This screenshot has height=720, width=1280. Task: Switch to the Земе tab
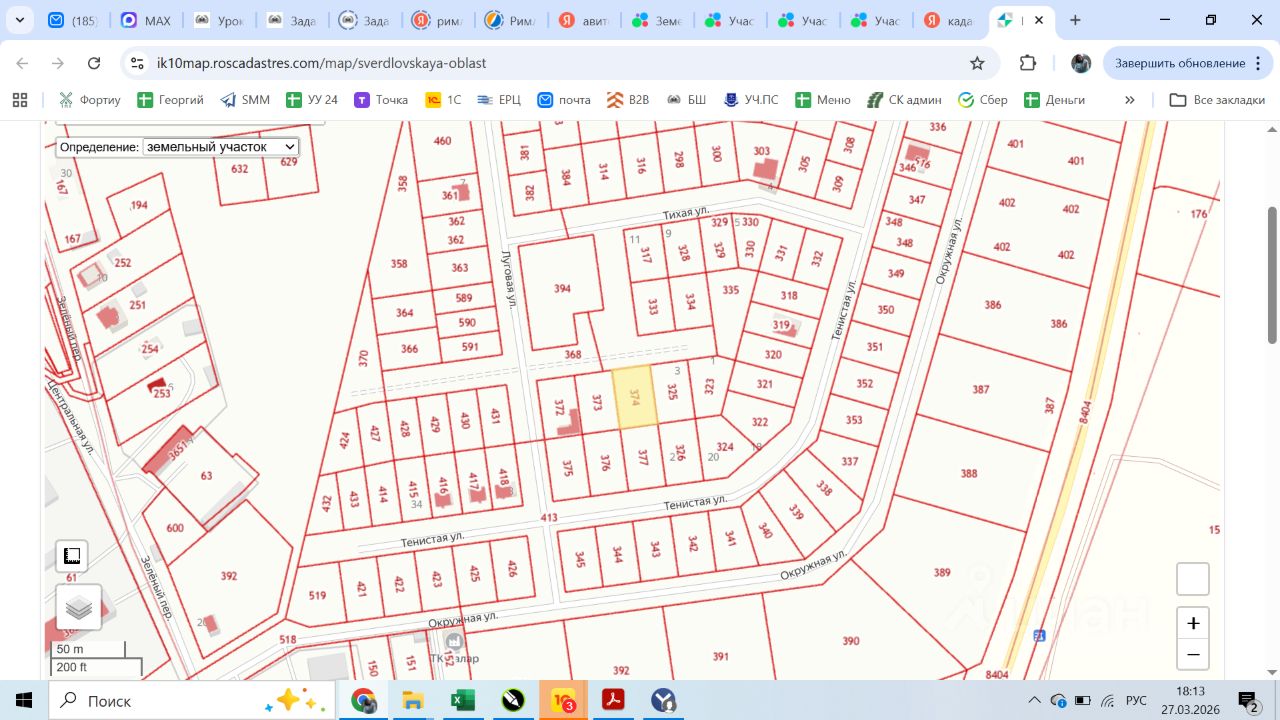click(x=656, y=20)
